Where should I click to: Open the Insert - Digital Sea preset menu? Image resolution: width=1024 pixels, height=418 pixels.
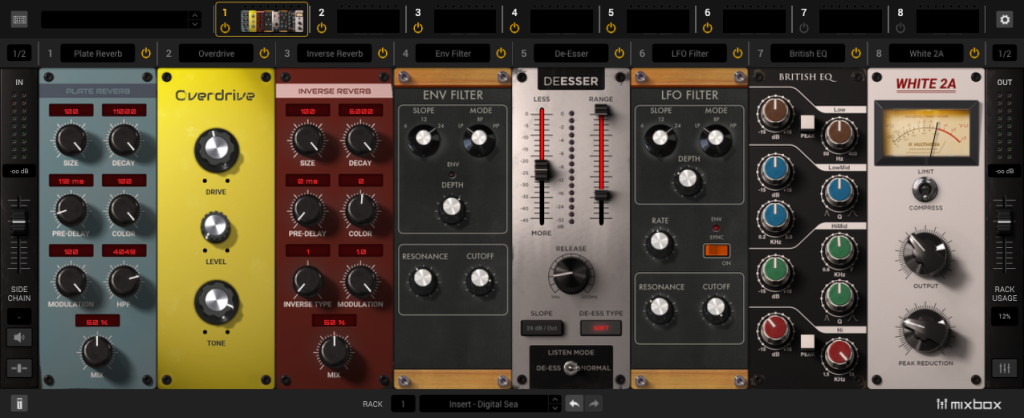click(484, 404)
